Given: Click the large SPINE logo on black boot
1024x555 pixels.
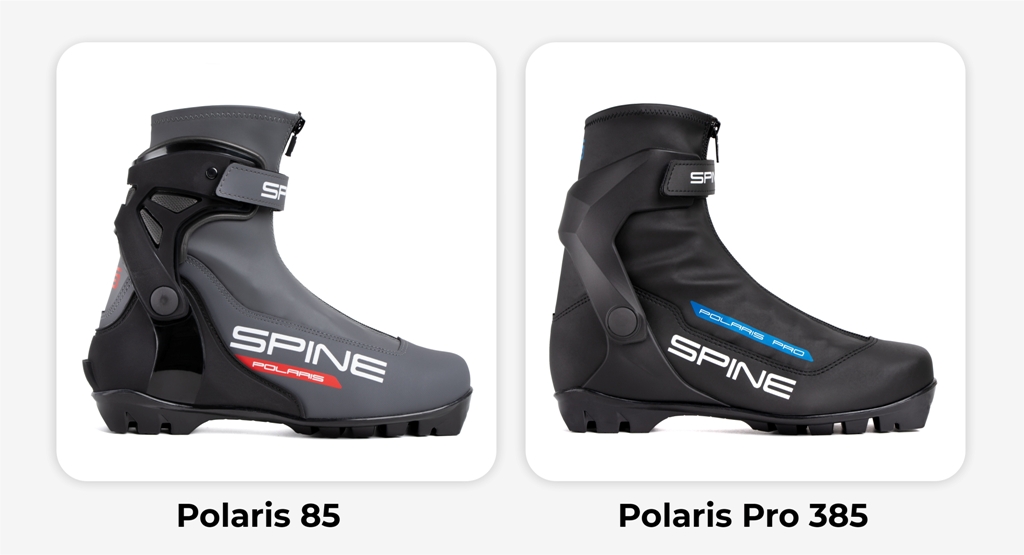Looking at the screenshot, I should (x=732, y=366).
